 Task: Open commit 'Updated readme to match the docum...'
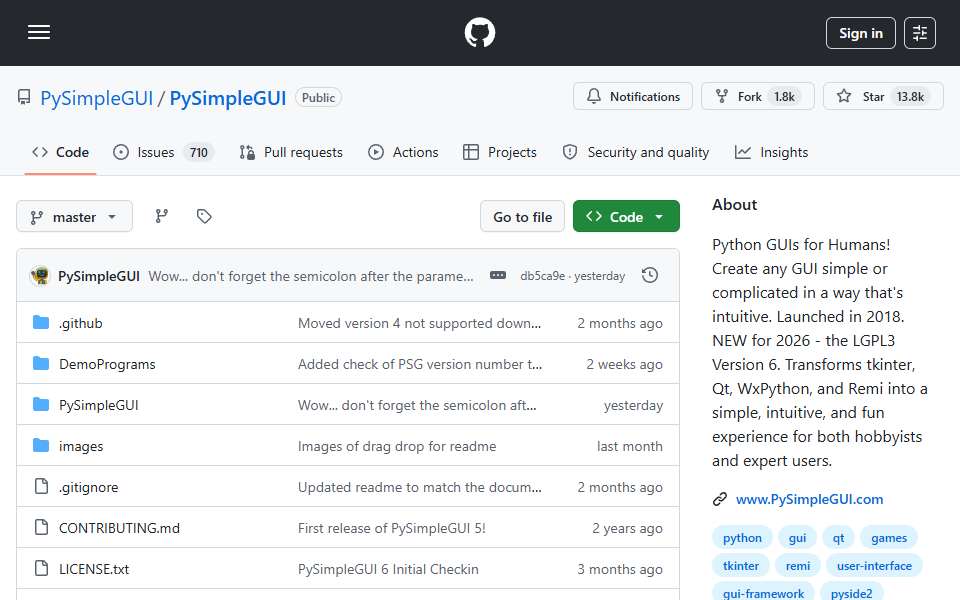419,487
